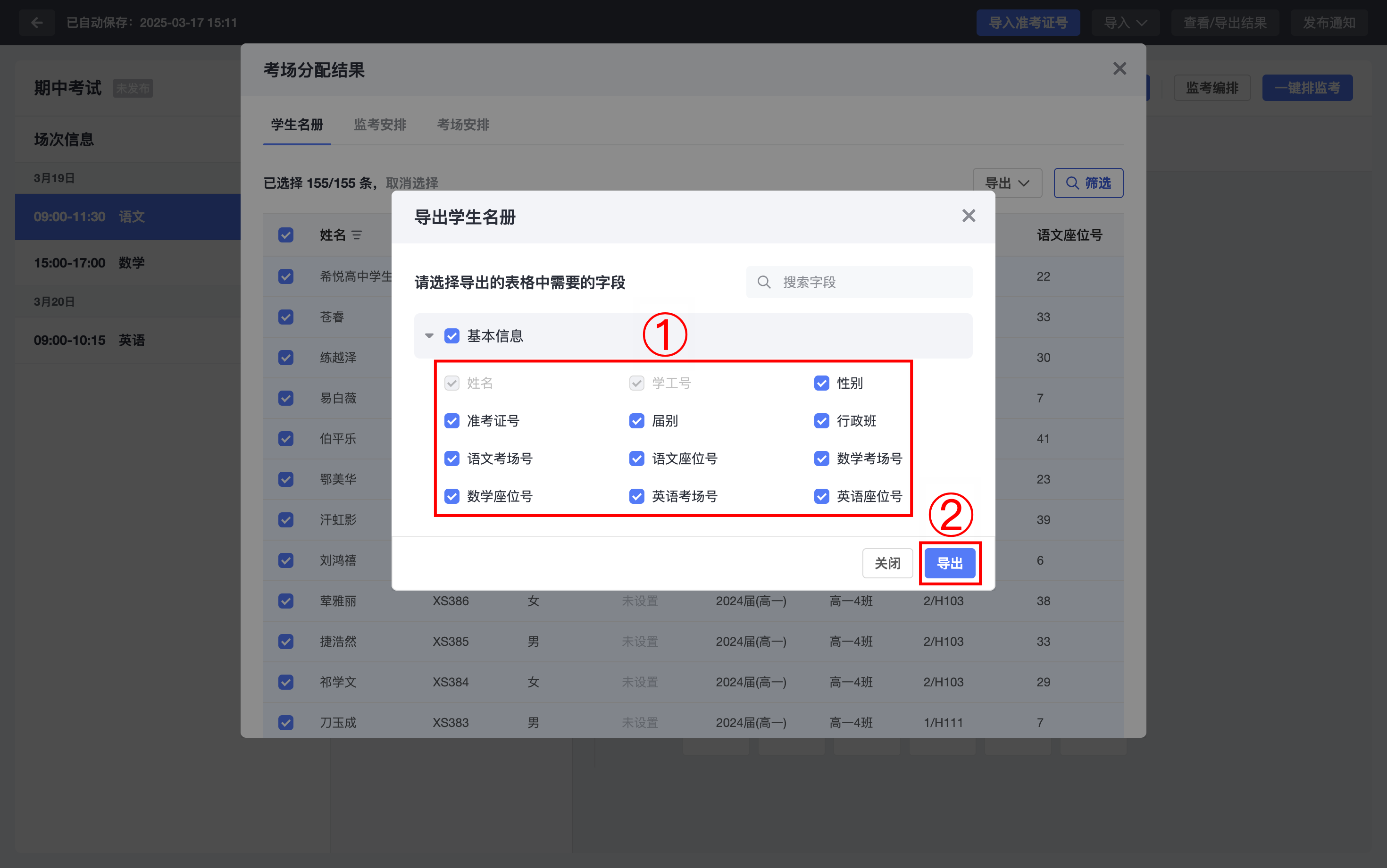Click the disabled 姓名 field checkbox
This screenshot has height=868, width=1387.
coord(452,383)
